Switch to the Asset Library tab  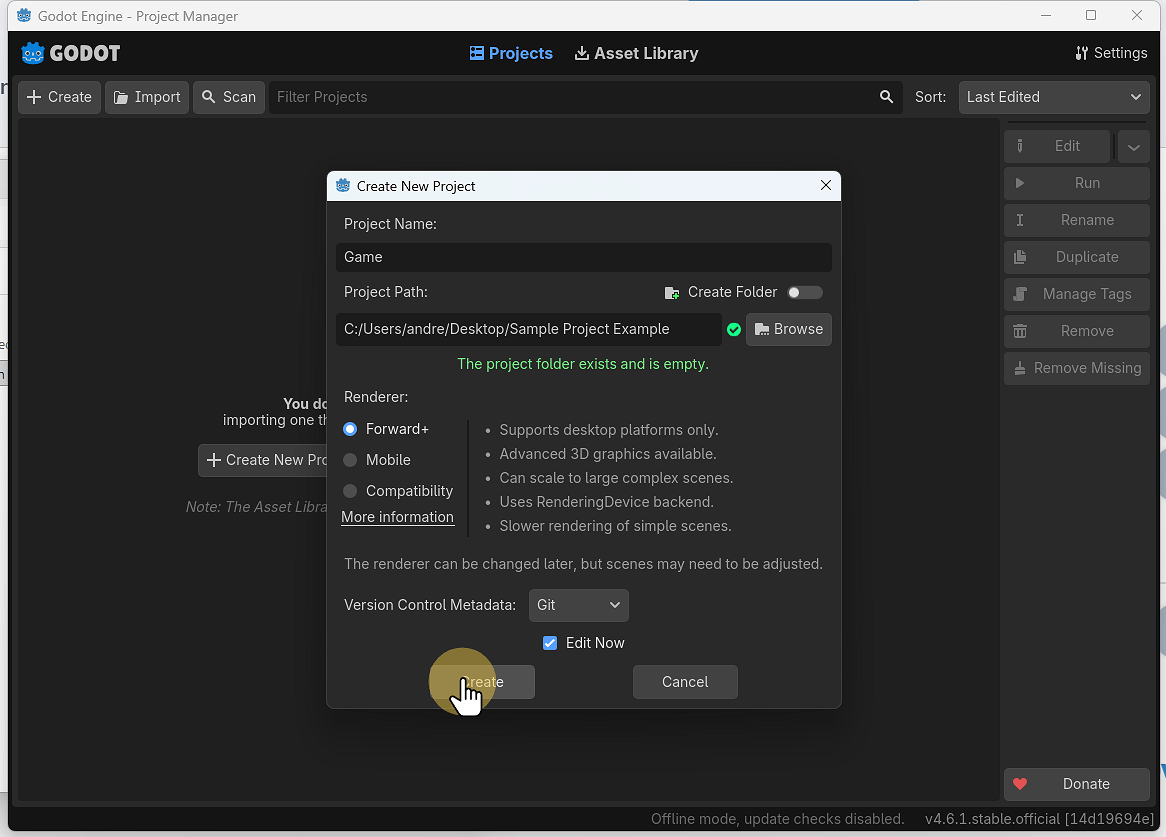coord(636,53)
